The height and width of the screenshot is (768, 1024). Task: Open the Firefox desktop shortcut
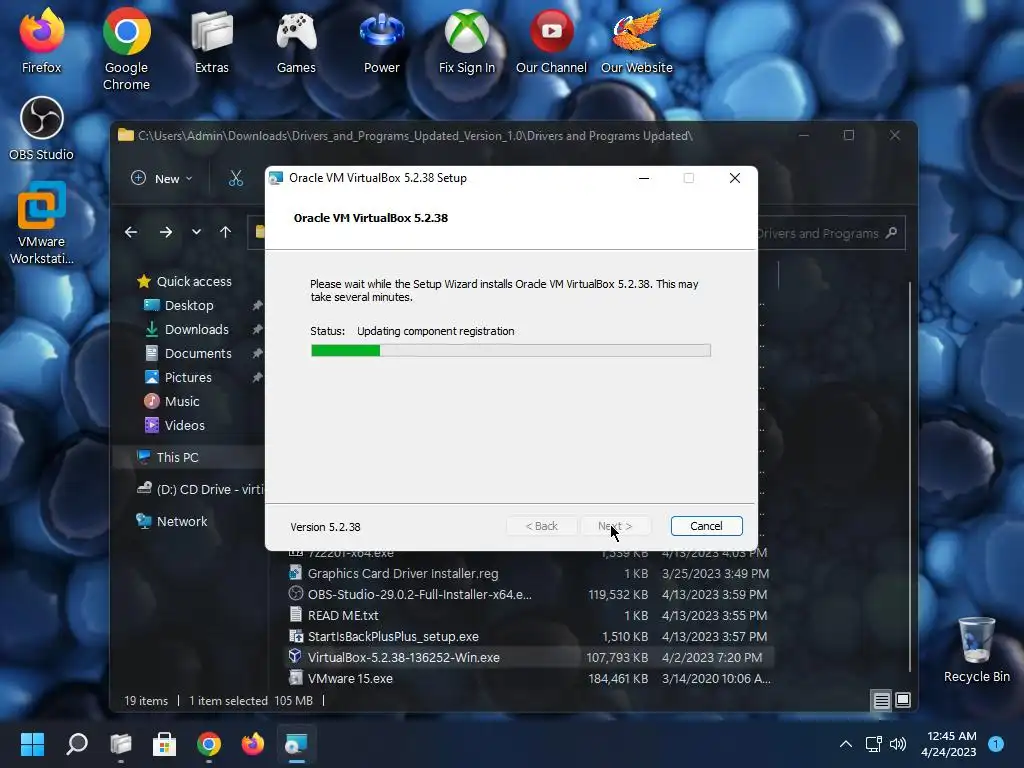click(x=41, y=40)
